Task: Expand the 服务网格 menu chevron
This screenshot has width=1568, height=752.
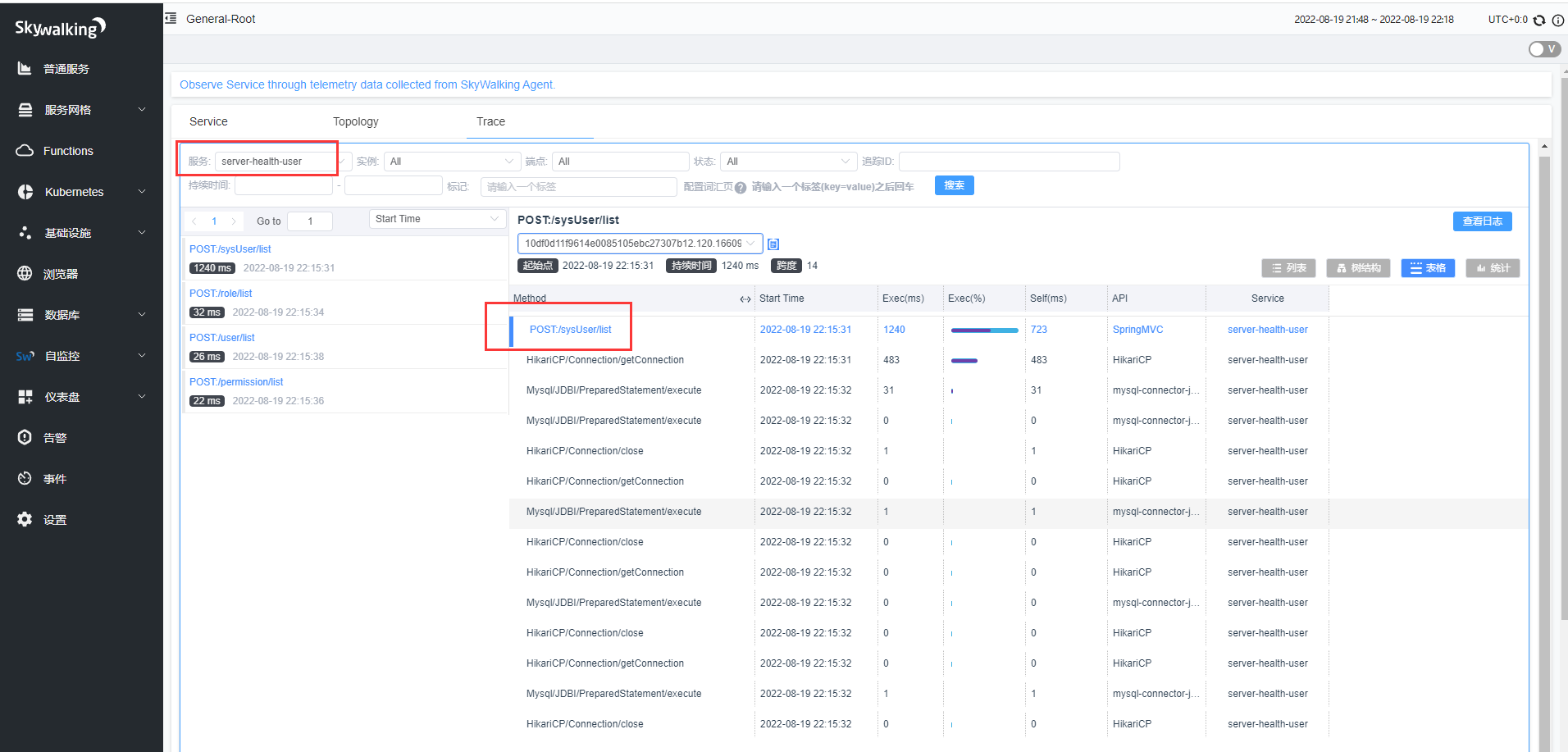Action: coord(142,109)
